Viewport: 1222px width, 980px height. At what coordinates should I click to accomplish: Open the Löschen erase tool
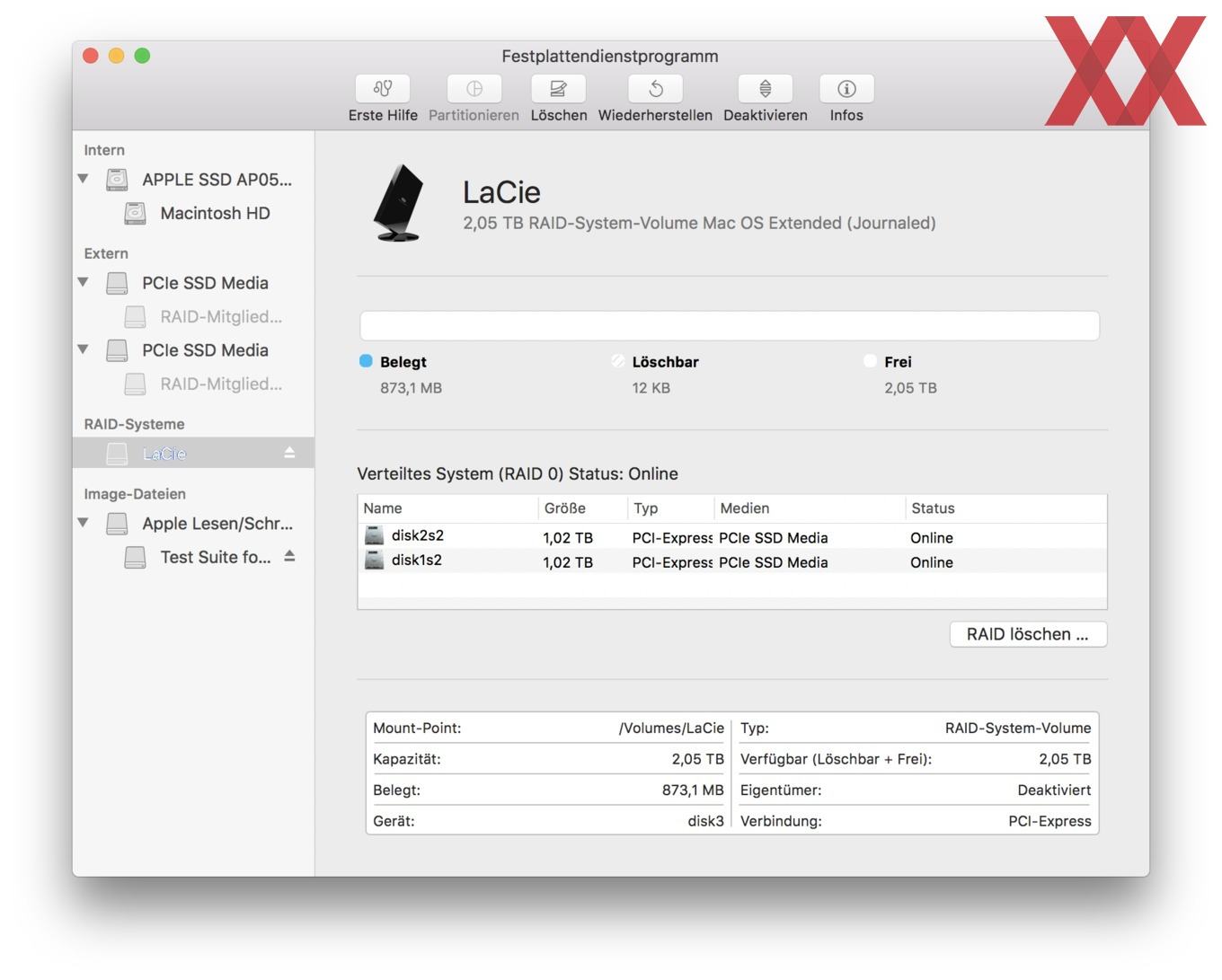tap(558, 89)
